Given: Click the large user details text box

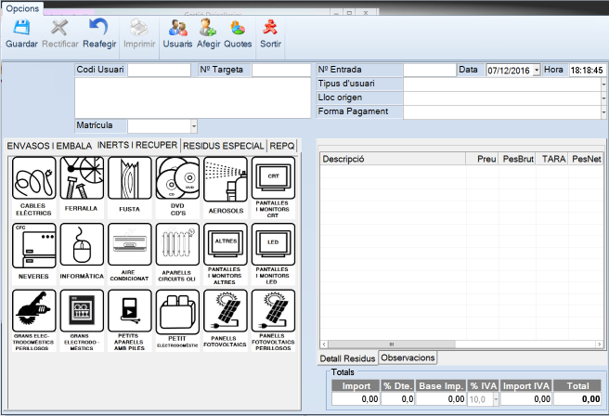Looking at the screenshot, I should (193, 98).
